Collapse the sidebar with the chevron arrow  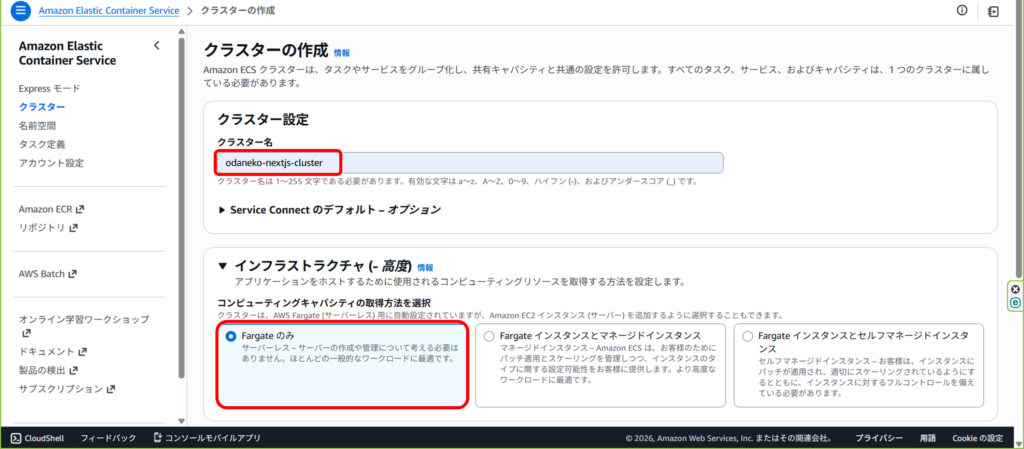(156, 46)
